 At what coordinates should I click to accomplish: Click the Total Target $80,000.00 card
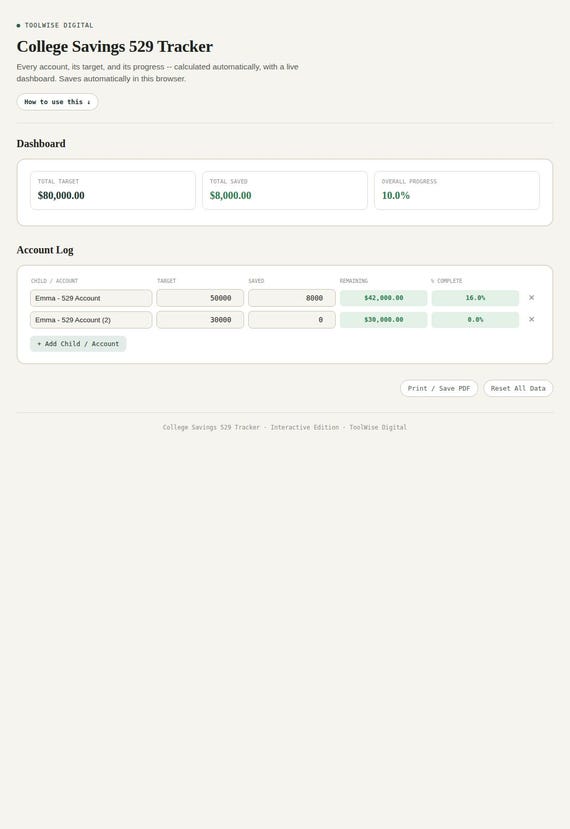click(113, 190)
